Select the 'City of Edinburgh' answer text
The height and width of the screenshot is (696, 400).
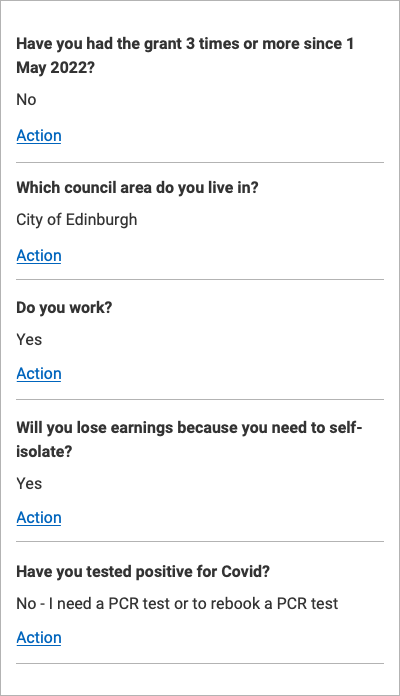click(77, 220)
